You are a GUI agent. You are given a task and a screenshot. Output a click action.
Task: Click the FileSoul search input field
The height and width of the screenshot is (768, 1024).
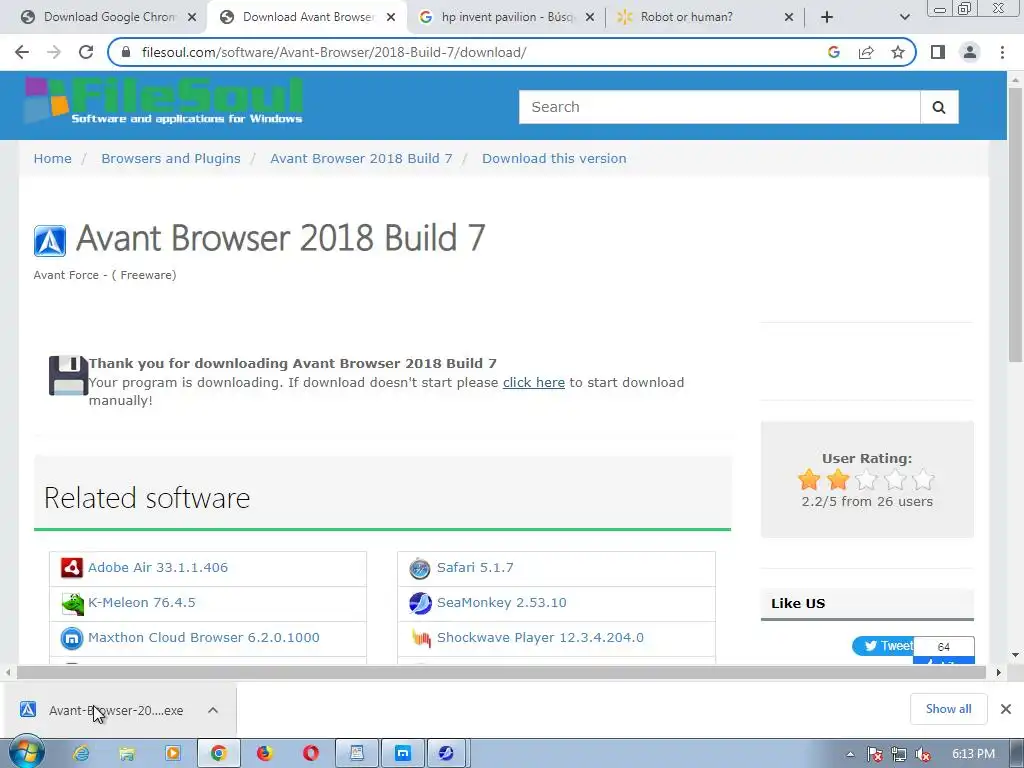coord(720,107)
